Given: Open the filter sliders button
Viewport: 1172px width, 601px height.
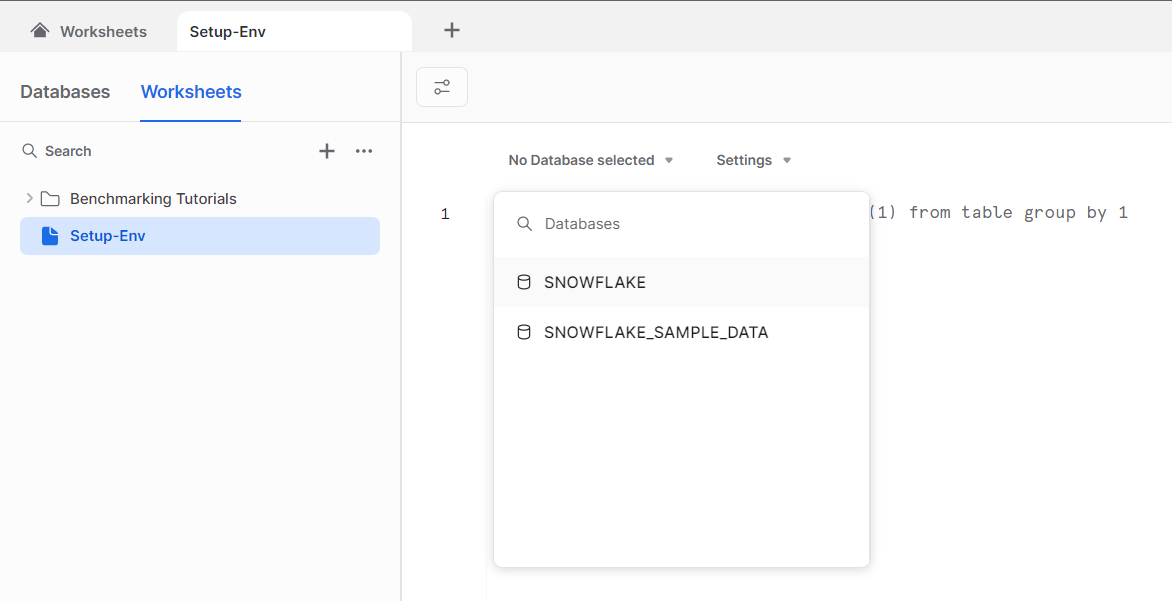Looking at the screenshot, I should tap(442, 87).
